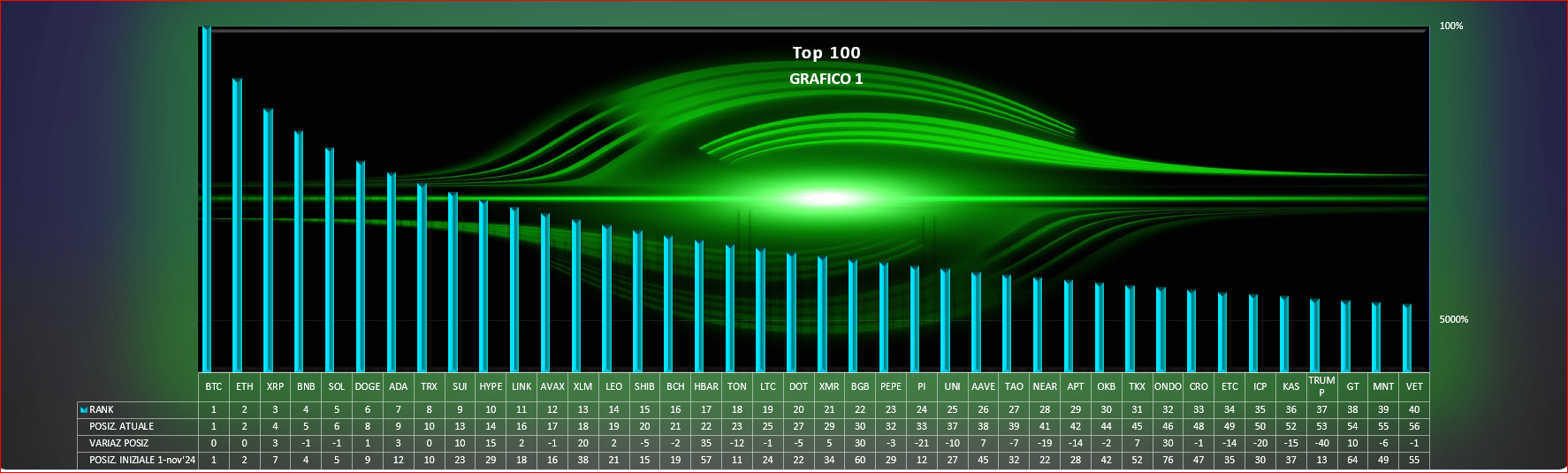Click the DOT column header
1568x473 pixels.
tap(799, 387)
